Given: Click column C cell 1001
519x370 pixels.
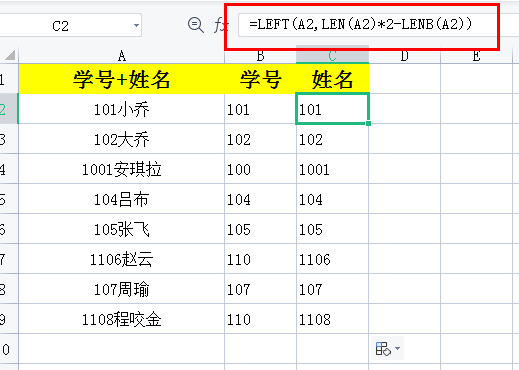Looking at the screenshot, I should [x=332, y=169].
